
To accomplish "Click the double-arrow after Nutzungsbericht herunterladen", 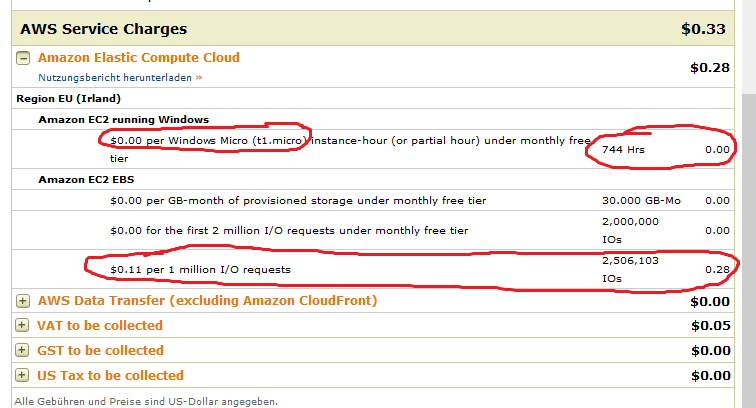I will coord(199,78).
